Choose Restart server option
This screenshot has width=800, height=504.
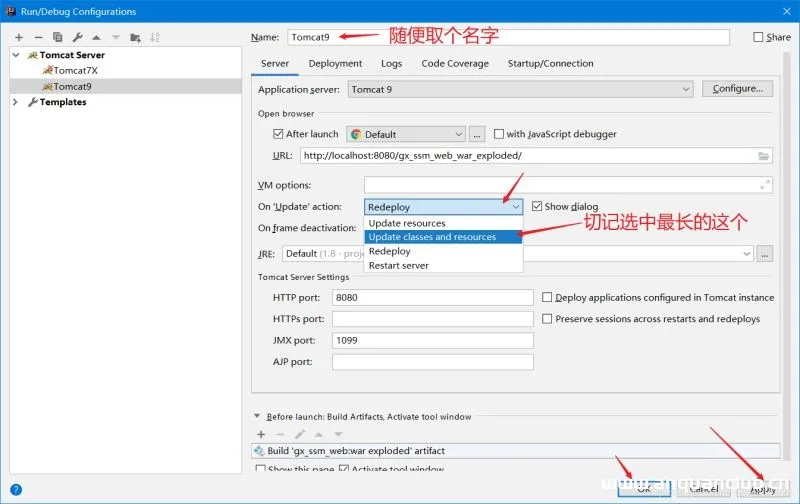pyautogui.click(x=443, y=265)
